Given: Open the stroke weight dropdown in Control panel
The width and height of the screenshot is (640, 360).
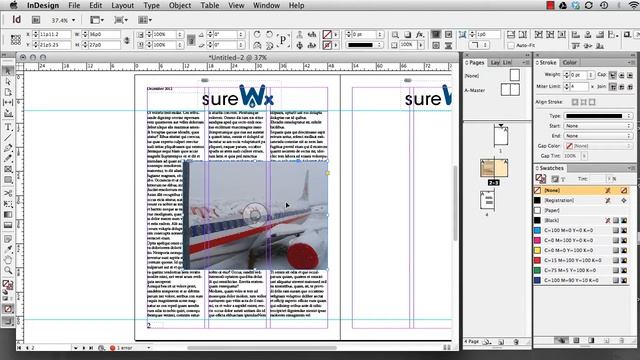Looking at the screenshot, I should (x=380, y=35).
